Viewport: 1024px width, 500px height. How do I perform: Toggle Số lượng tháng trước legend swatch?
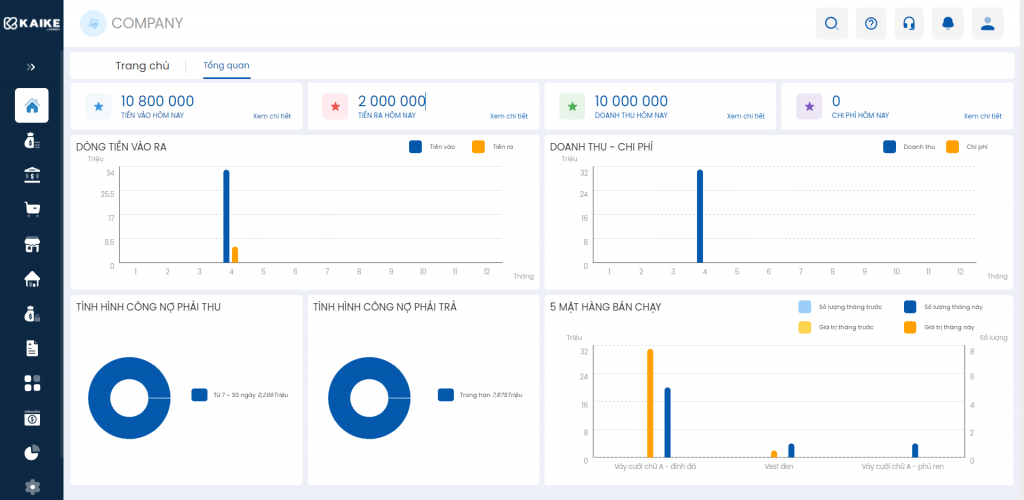[805, 307]
